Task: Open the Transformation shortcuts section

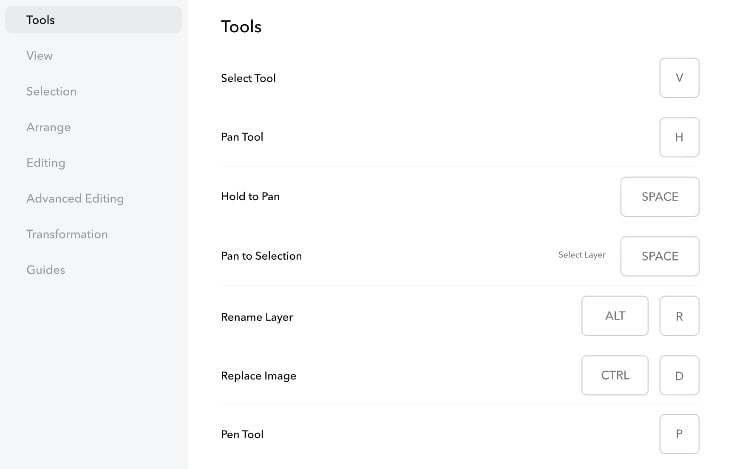Action: [67, 234]
